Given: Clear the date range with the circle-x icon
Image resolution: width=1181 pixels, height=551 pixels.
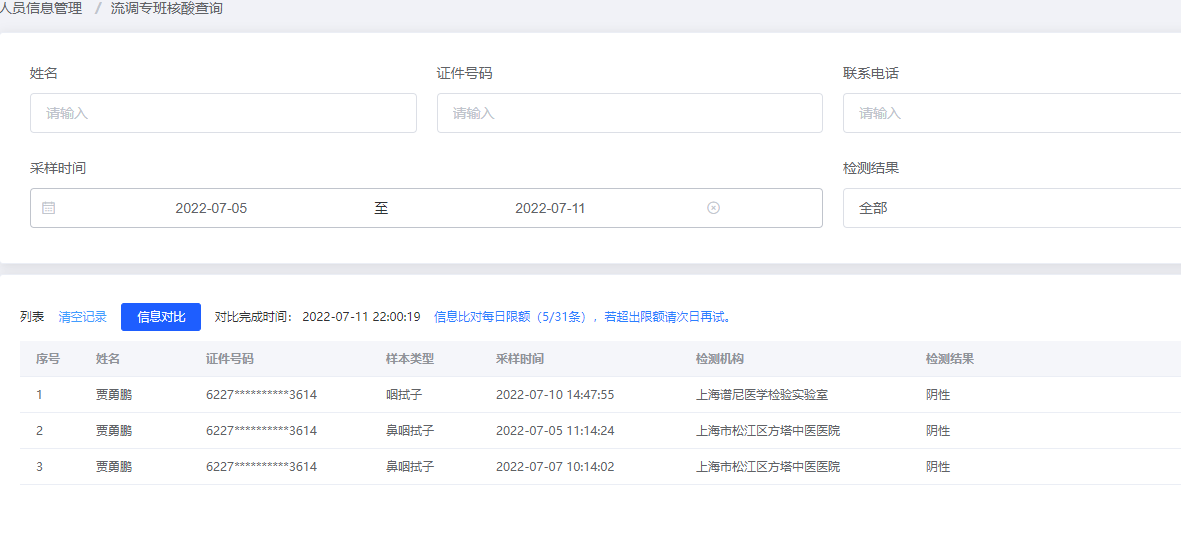Looking at the screenshot, I should coord(713,209).
